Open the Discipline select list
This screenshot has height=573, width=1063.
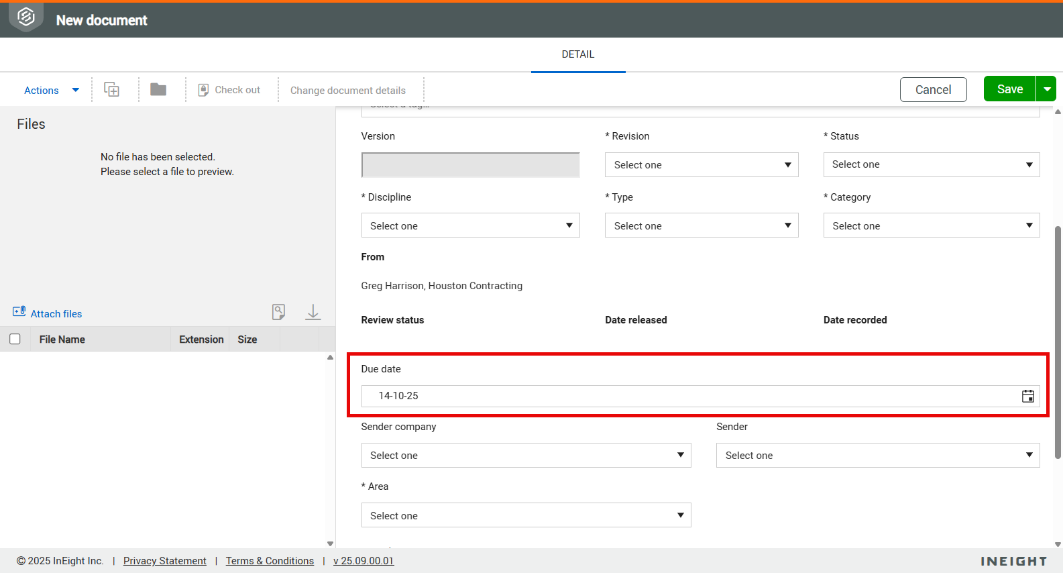[470, 226]
